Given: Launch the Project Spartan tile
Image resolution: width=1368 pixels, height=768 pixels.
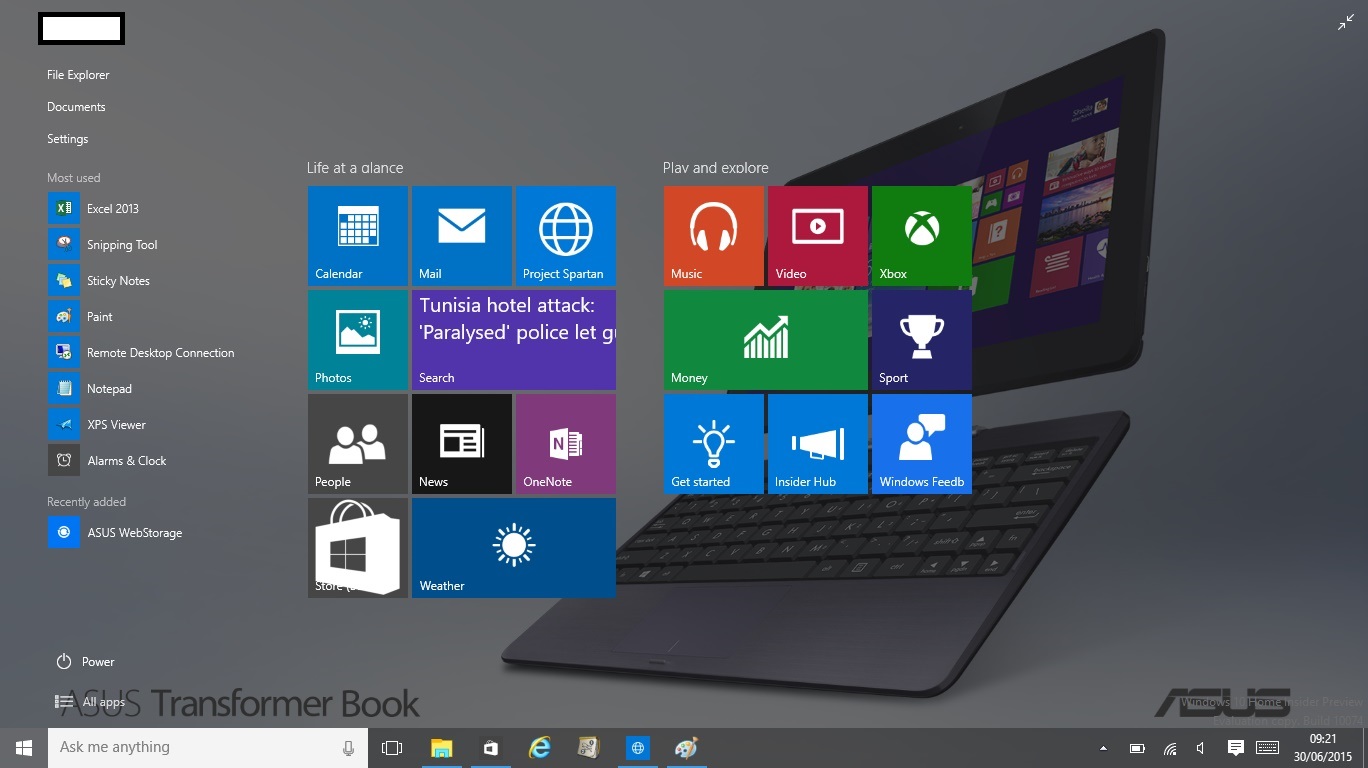Looking at the screenshot, I should (x=566, y=236).
